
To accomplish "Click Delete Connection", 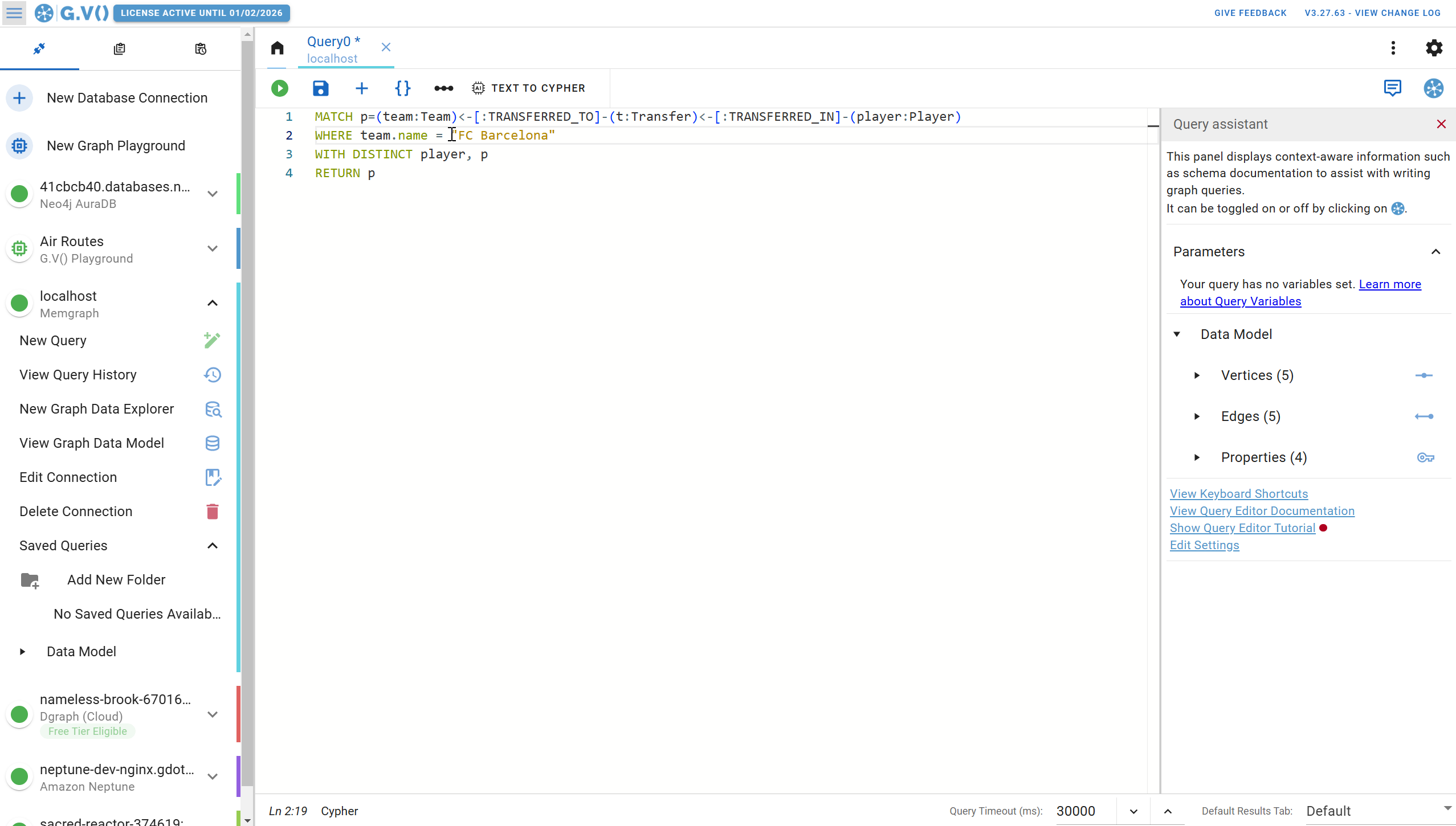I will click(x=120, y=512).
